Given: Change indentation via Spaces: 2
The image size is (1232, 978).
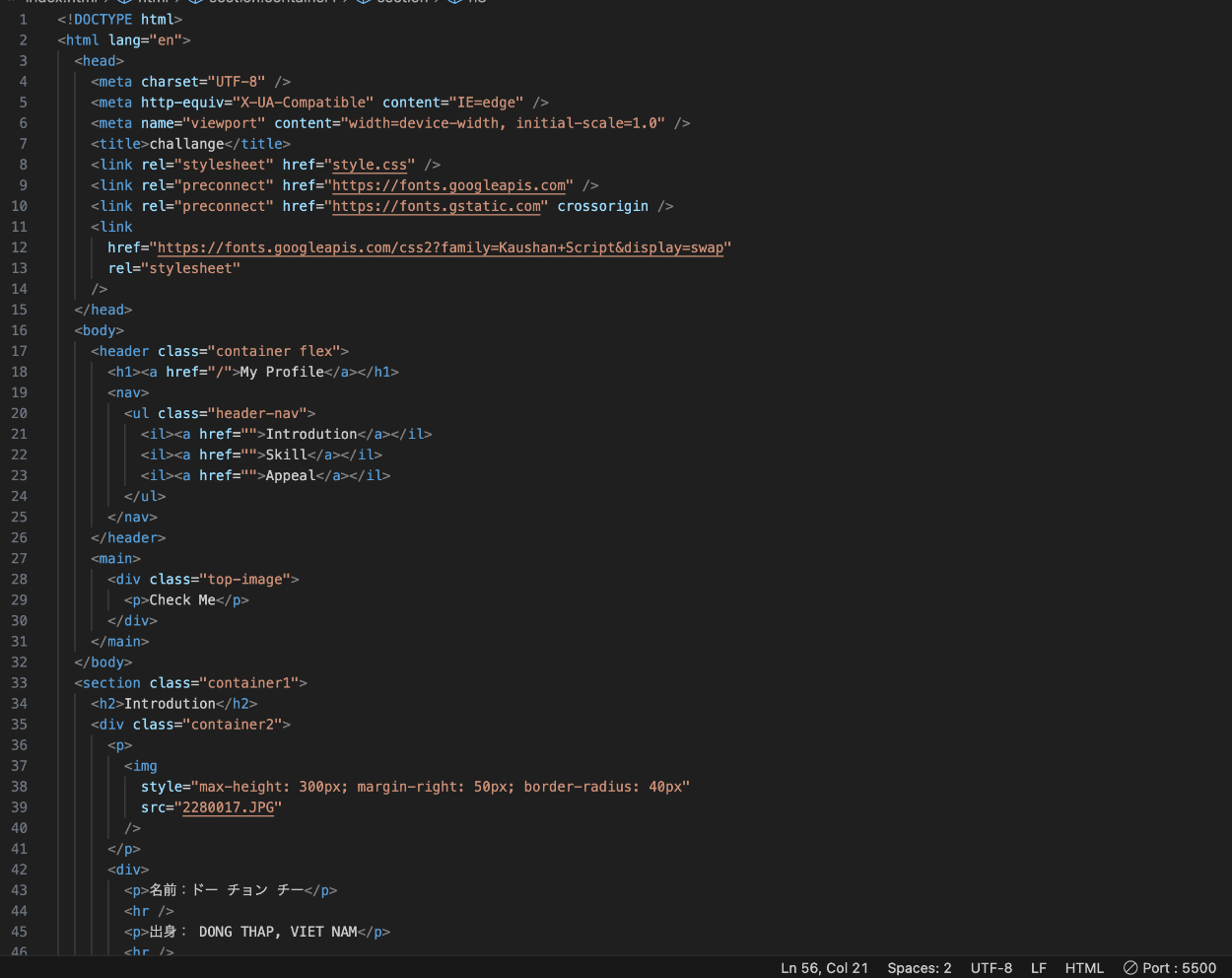Looking at the screenshot, I should coord(919,968).
